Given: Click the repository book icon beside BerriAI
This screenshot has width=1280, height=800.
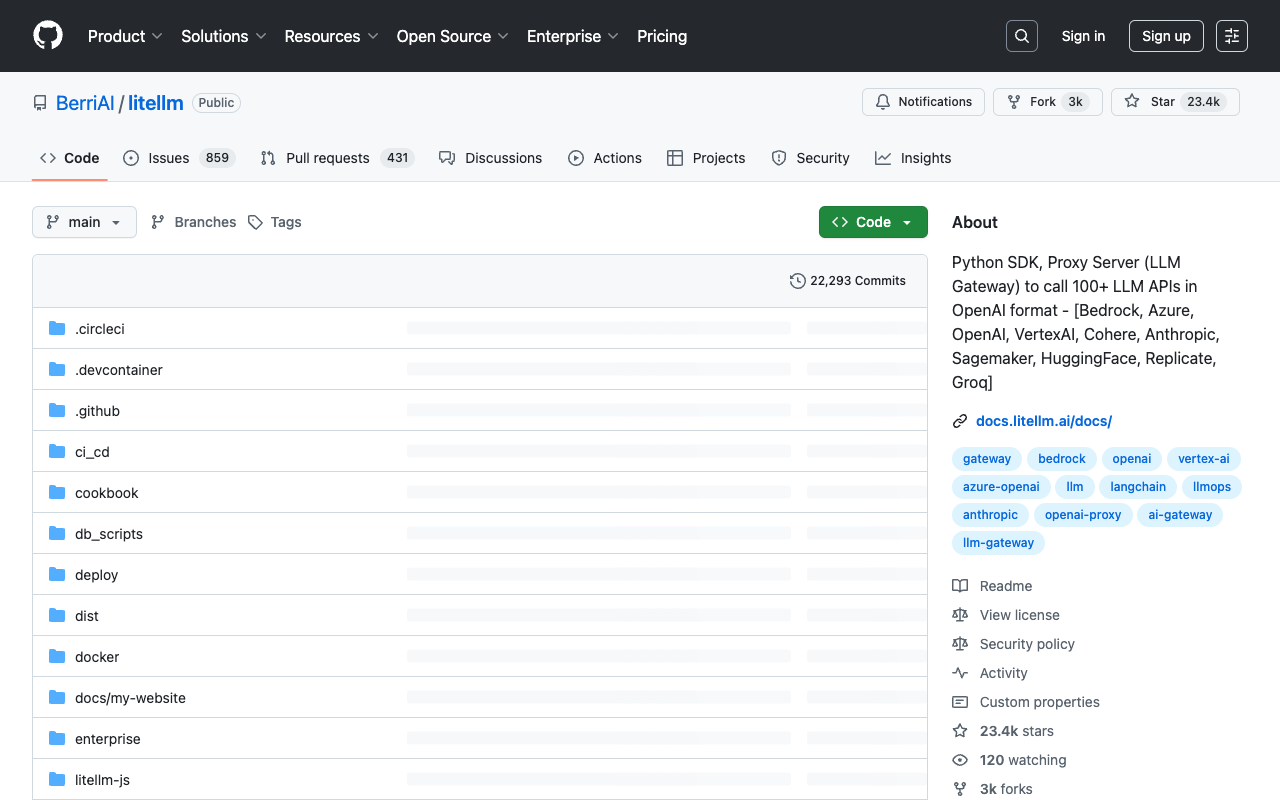Looking at the screenshot, I should coord(40,103).
